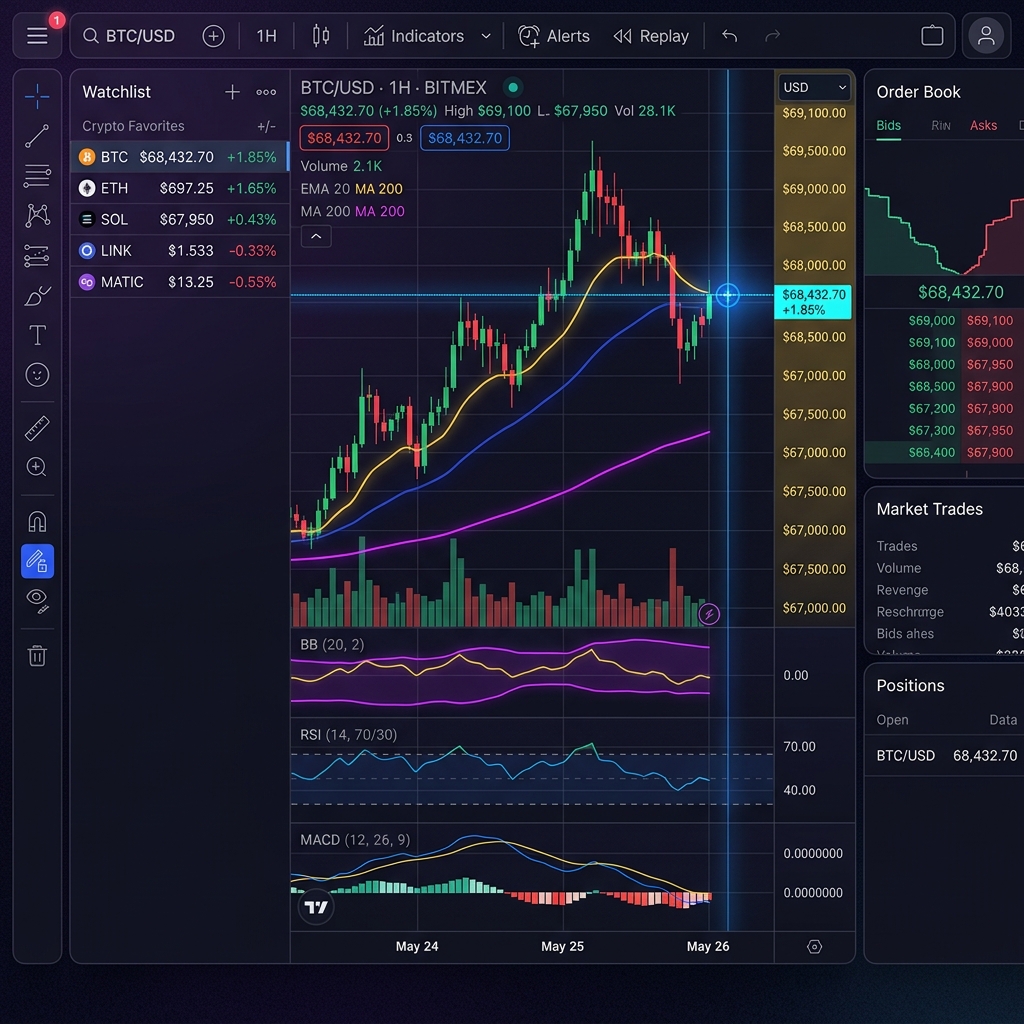Select MATIC row in watchlist
This screenshot has height=1024, width=1024.
[x=180, y=282]
